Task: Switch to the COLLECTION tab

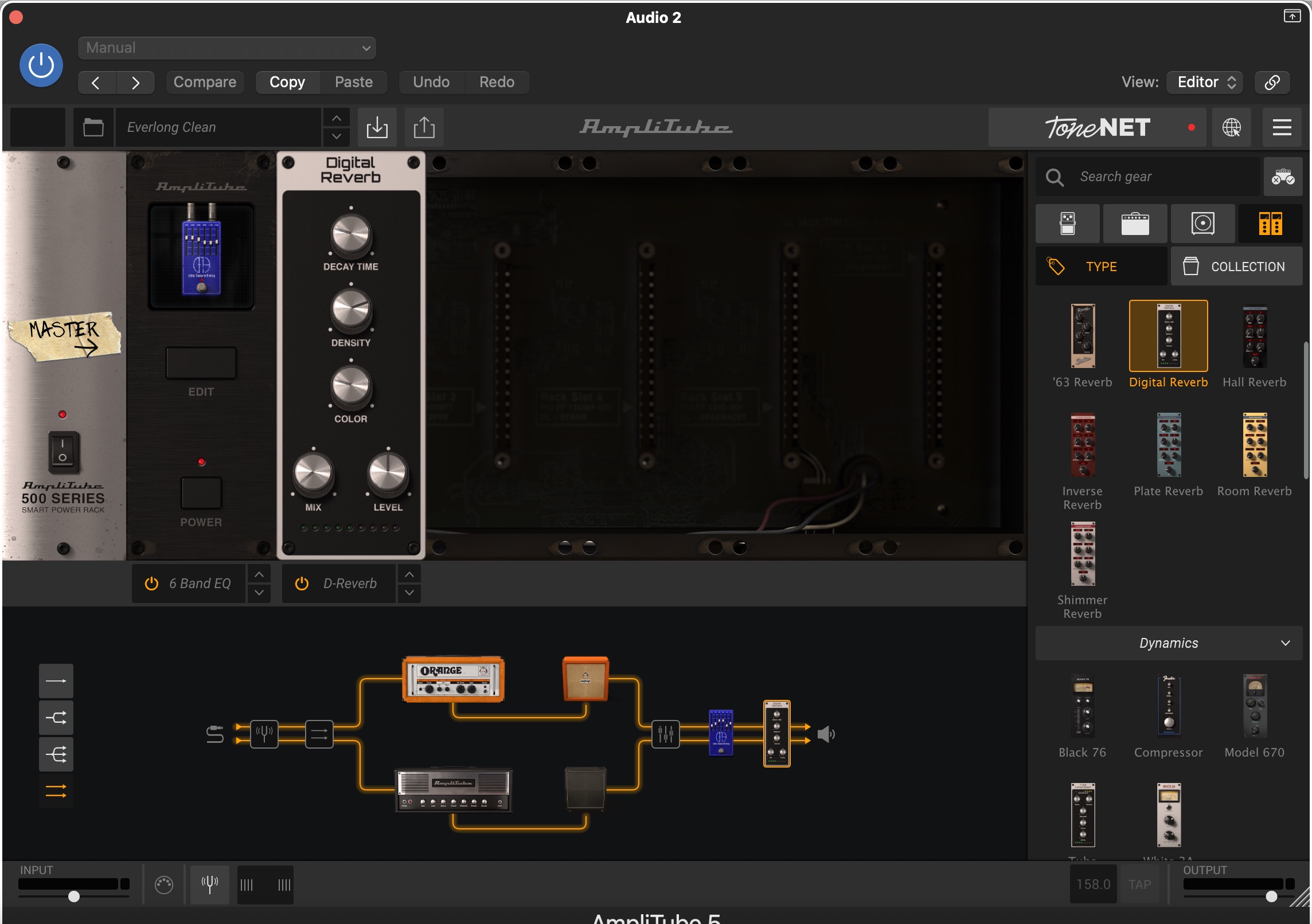Action: (1237, 267)
